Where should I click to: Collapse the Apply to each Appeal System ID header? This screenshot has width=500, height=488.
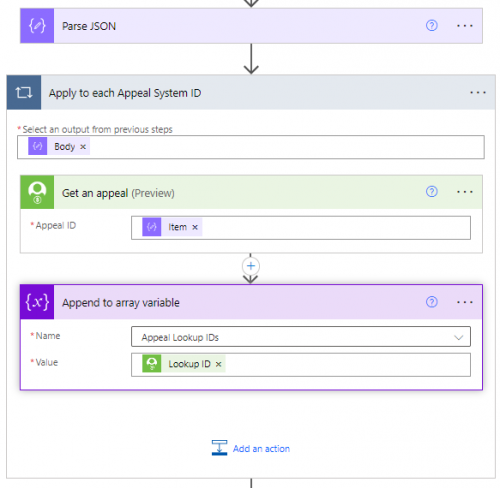point(251,92)
